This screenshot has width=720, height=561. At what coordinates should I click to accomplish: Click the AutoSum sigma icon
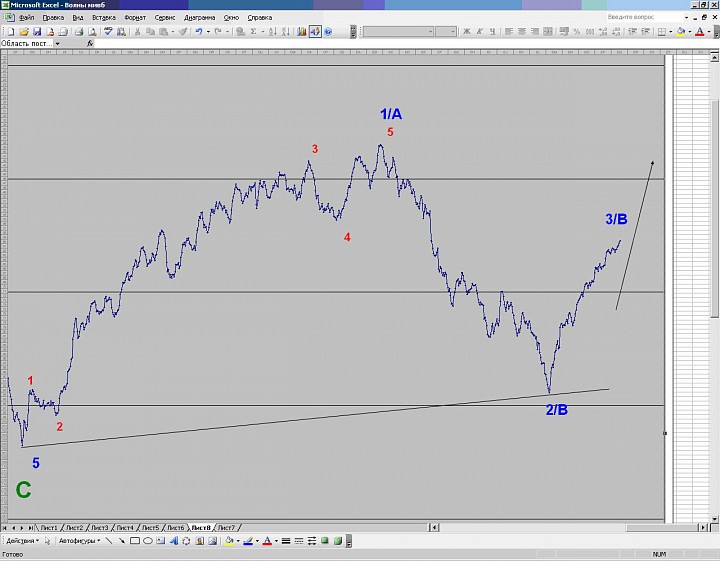253,31
